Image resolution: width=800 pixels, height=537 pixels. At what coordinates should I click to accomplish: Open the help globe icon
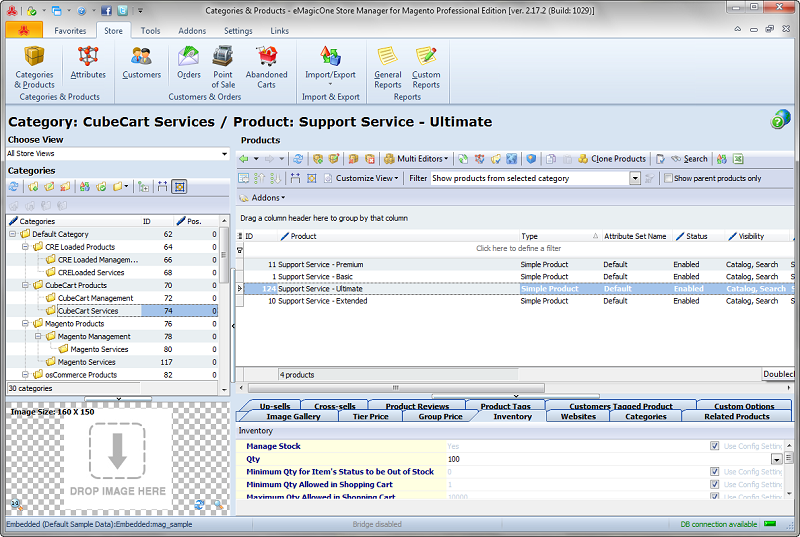pyautogui.click(x=780, y=120)
